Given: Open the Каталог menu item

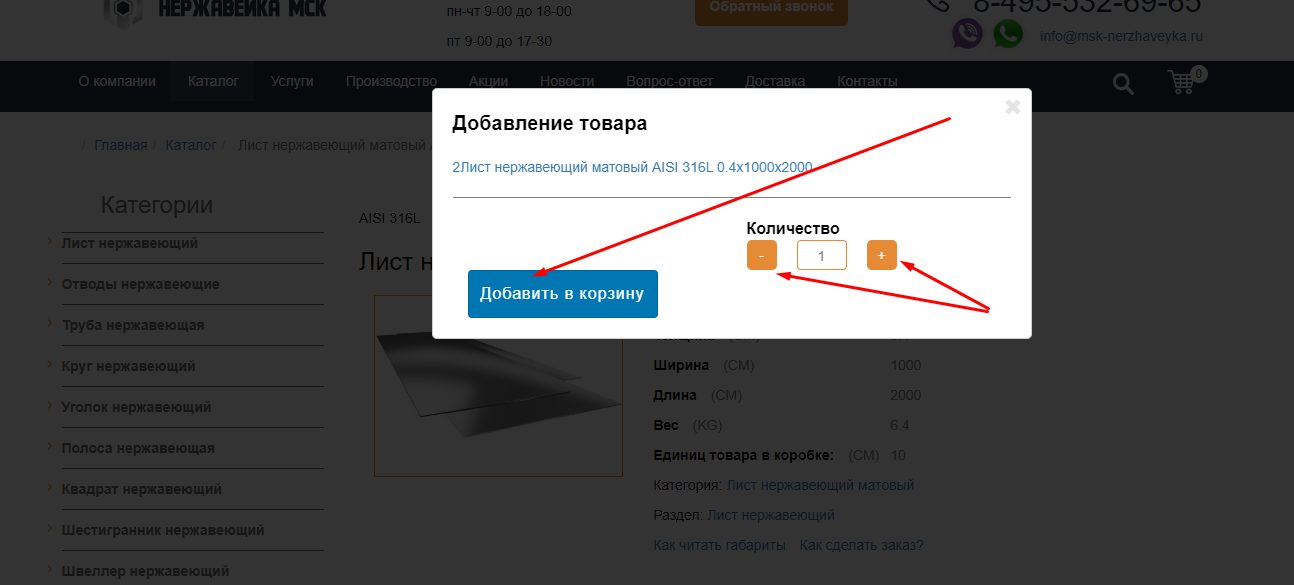Looking at the screenshot, I should (x=213, y=81).
